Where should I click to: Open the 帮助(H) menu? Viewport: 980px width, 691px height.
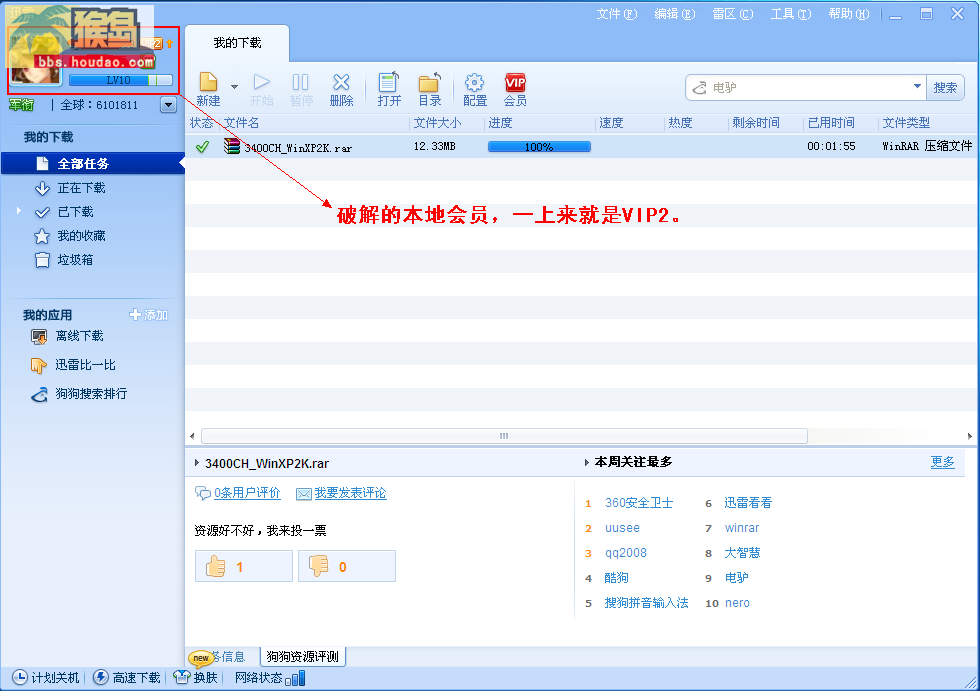pyautogui.click(x=849, y=14)
